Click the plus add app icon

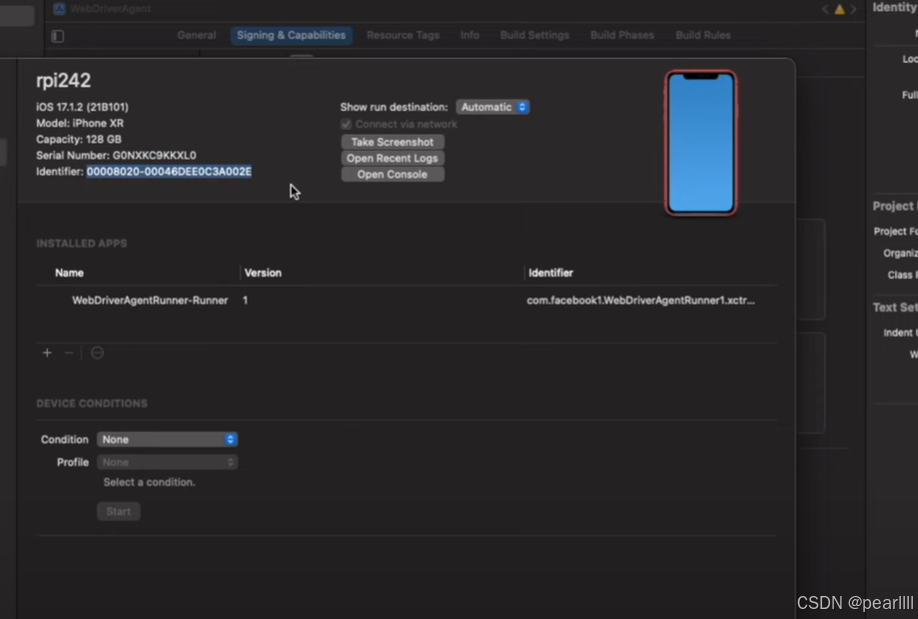coord(47,353)
